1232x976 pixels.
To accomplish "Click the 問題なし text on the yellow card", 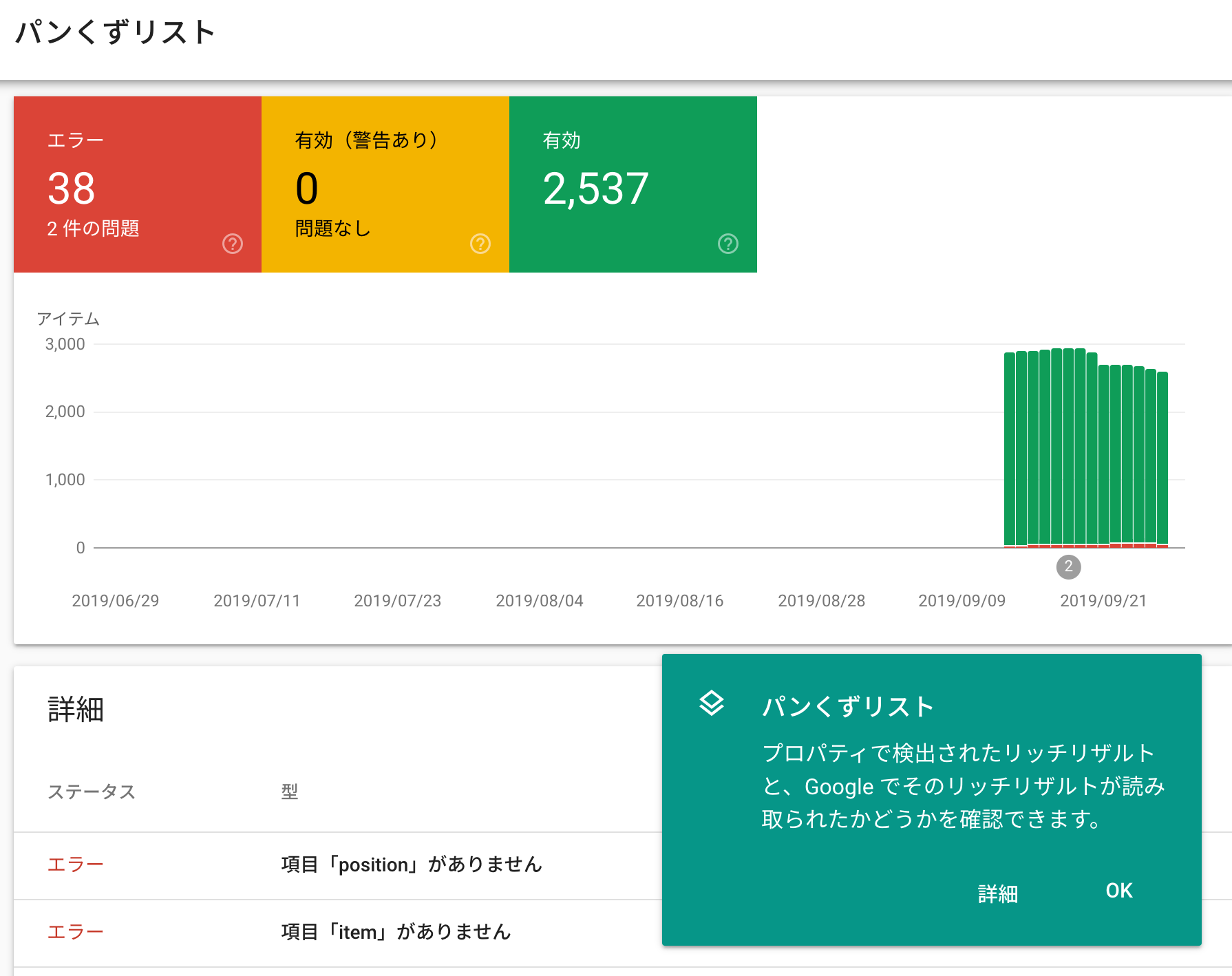I will tap(333, 229).
